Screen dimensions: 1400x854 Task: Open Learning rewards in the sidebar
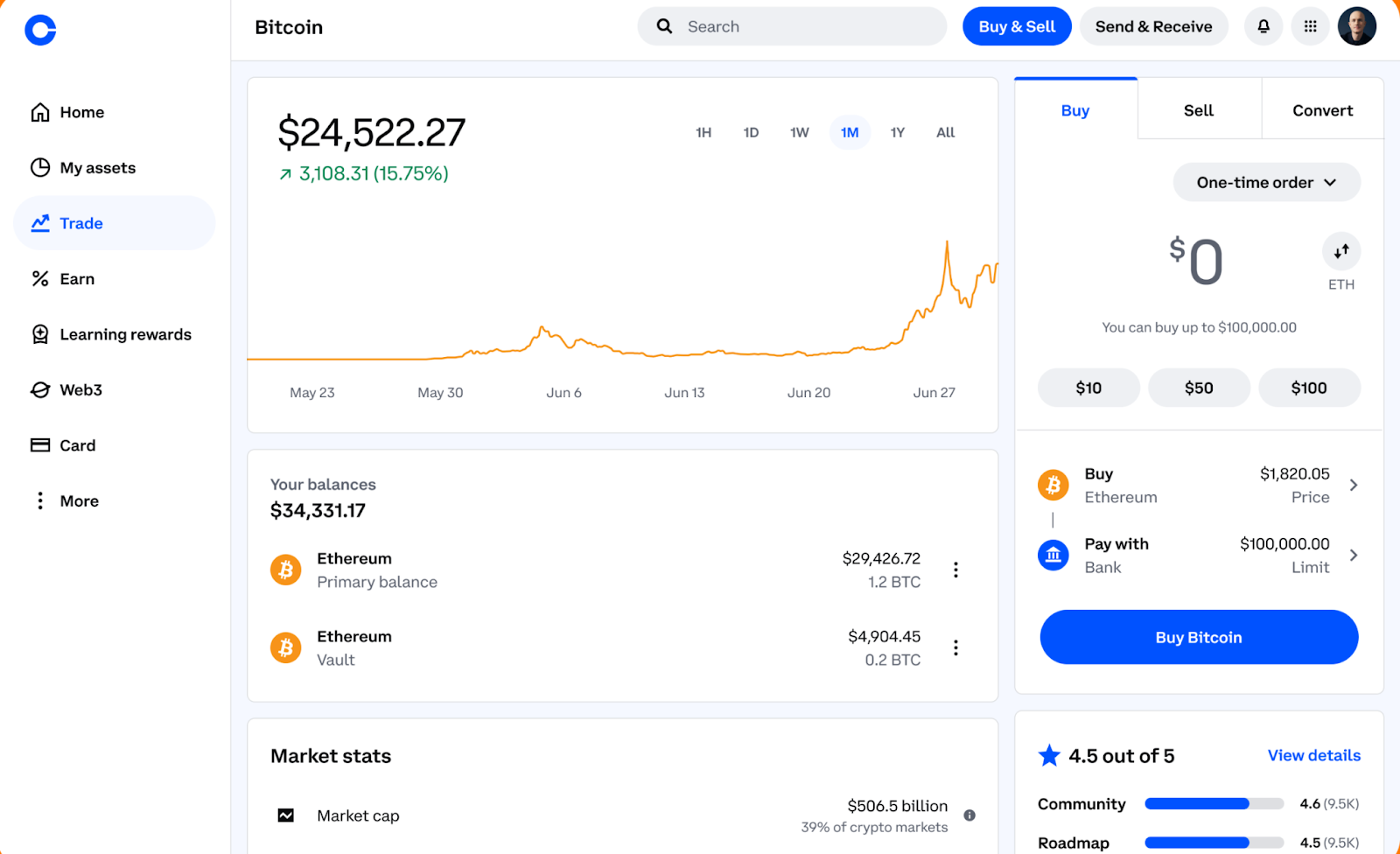pyautogui.click(x=115, y=334)
